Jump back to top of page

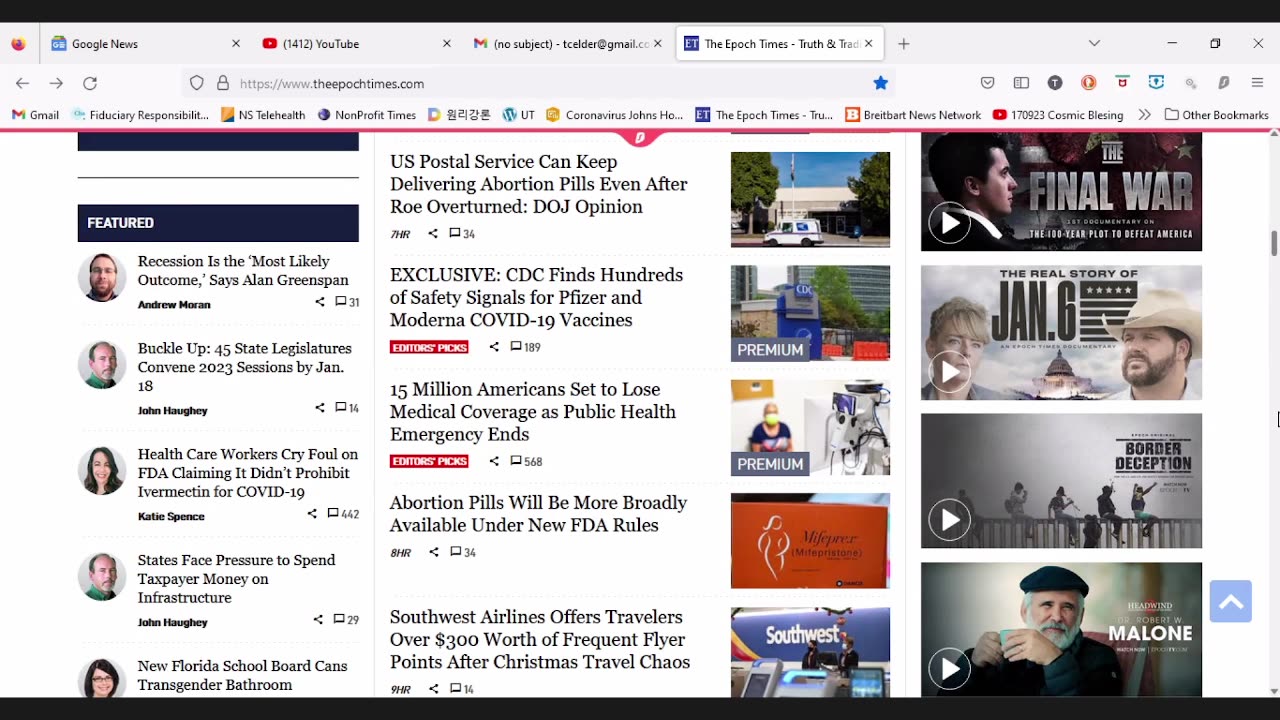1230,601
